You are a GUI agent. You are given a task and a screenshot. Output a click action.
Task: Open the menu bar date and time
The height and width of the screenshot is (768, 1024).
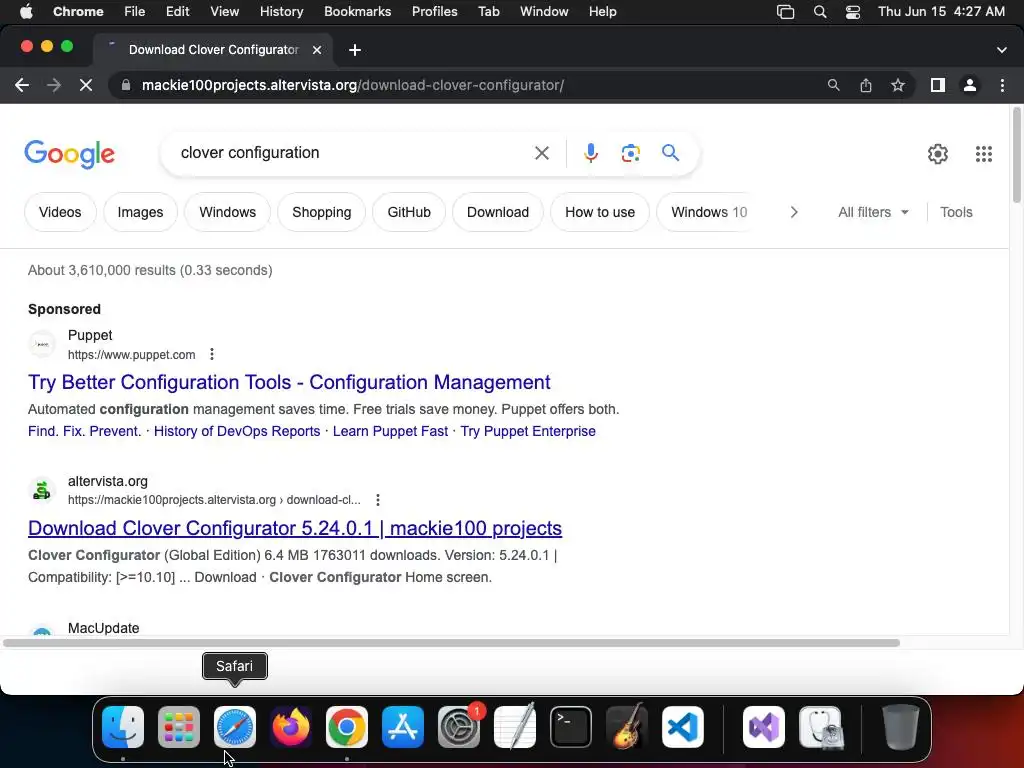click(941, 12)
